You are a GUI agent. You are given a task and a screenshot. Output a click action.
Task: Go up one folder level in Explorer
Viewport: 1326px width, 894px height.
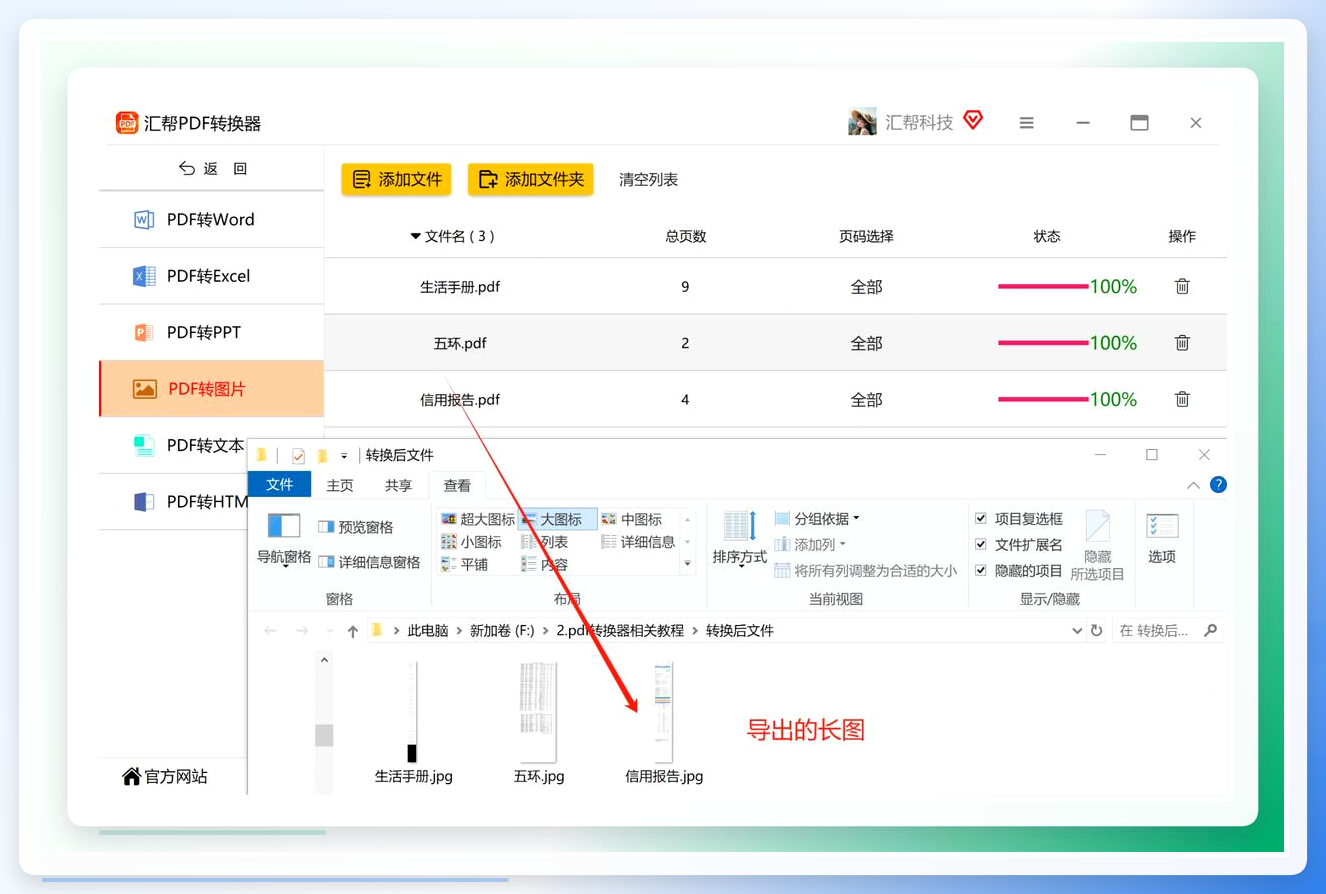[352, 631]
